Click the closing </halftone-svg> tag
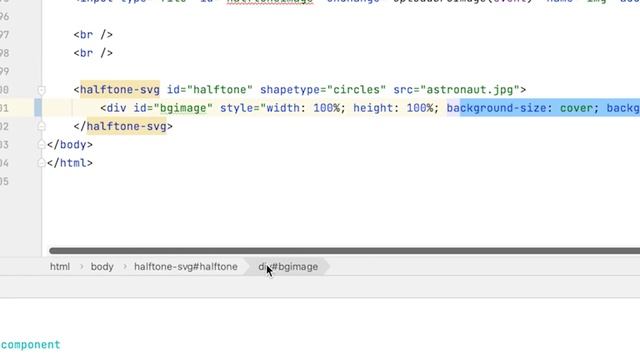The width and height of the screenshot is (640, 360). point(123,127)
